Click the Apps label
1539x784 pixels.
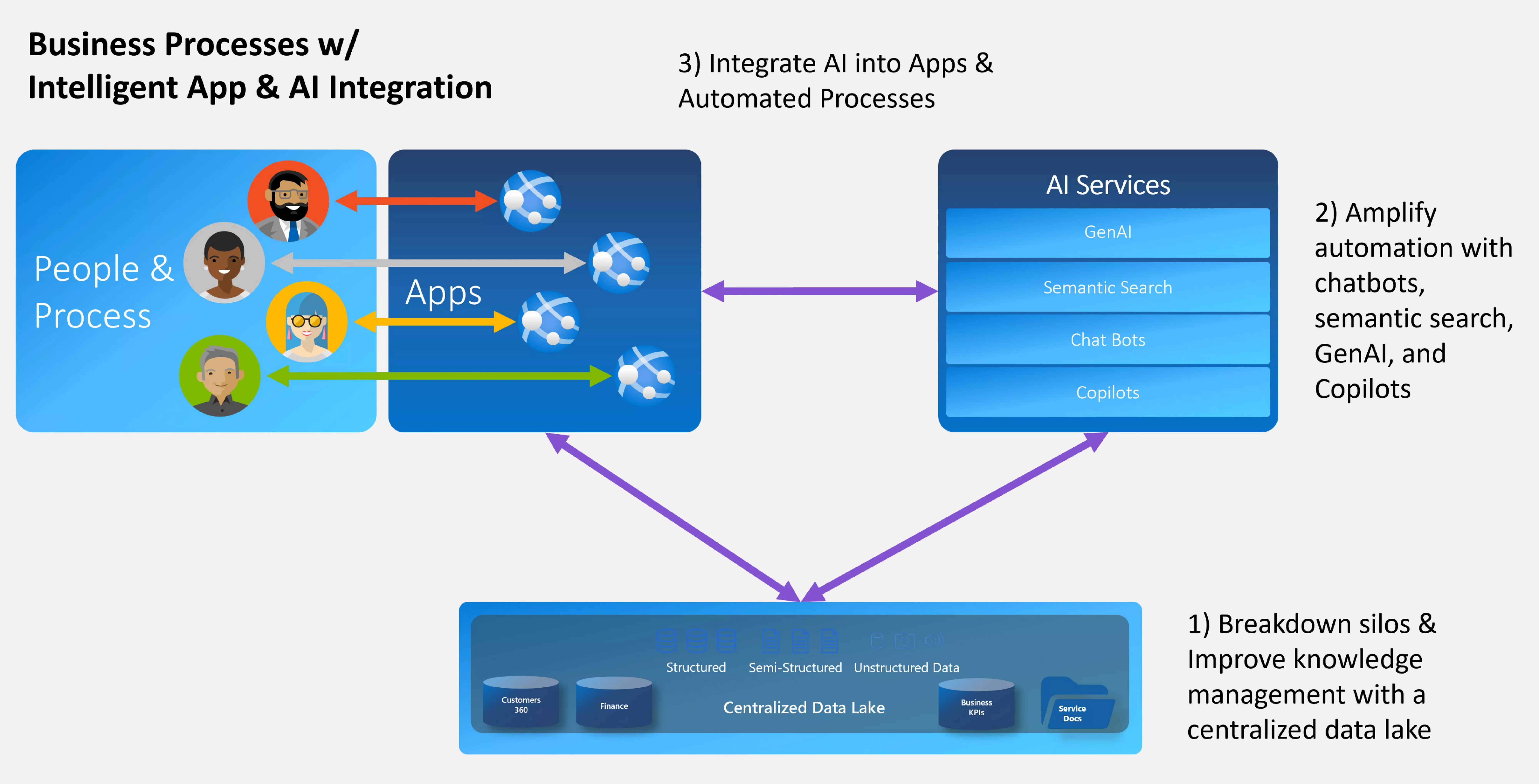[443, 293]
